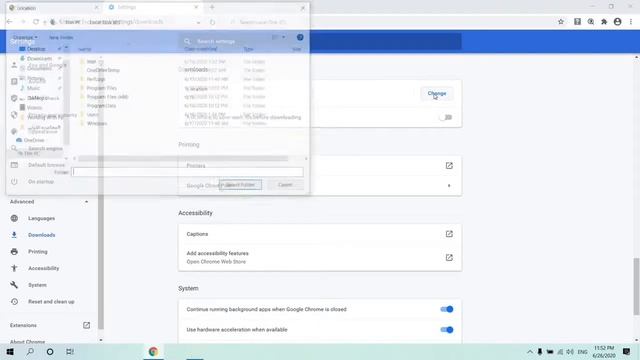This screenshot has width=640, height=360.
Task: Select the Program Files (x86) folder
Action: [x=107, y=97]
